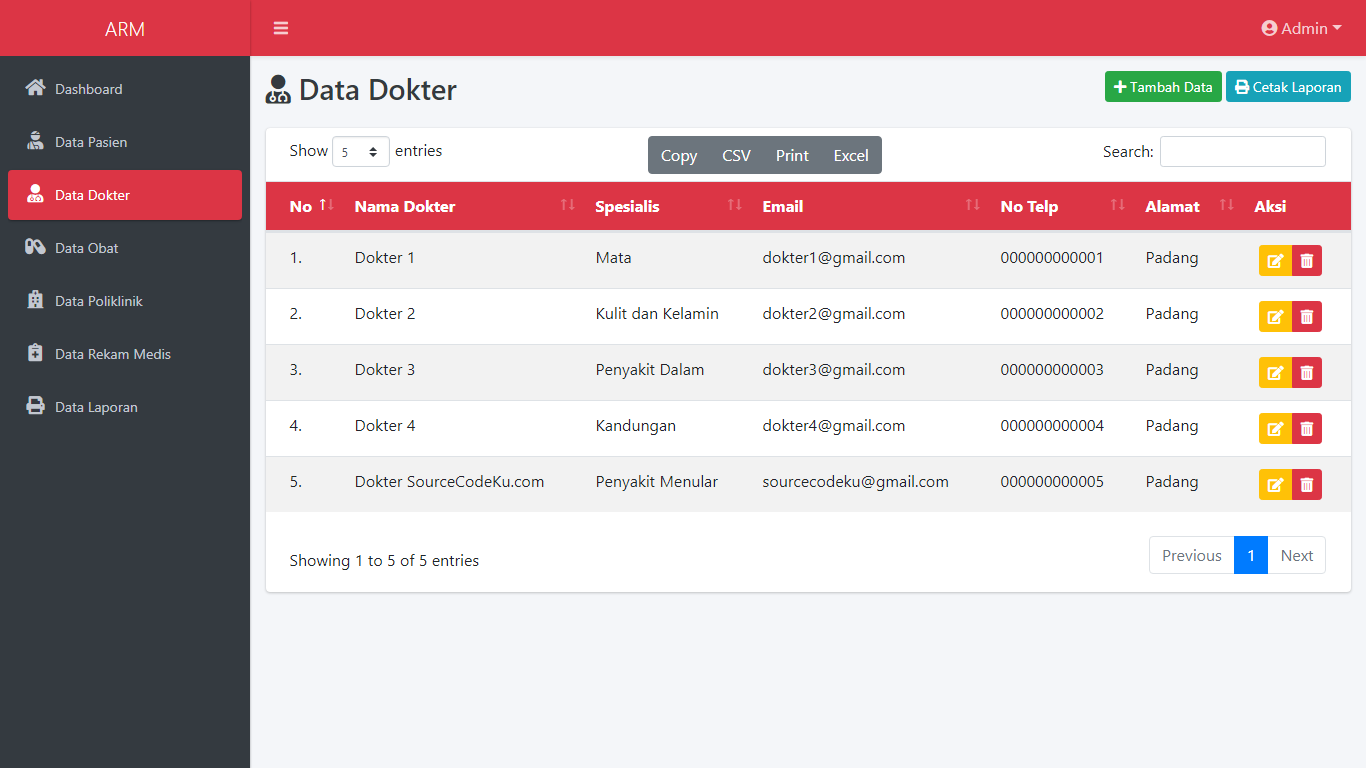Open Data Rekam Medis in the sidebar

pyautogui.click(x=125, y=353)
